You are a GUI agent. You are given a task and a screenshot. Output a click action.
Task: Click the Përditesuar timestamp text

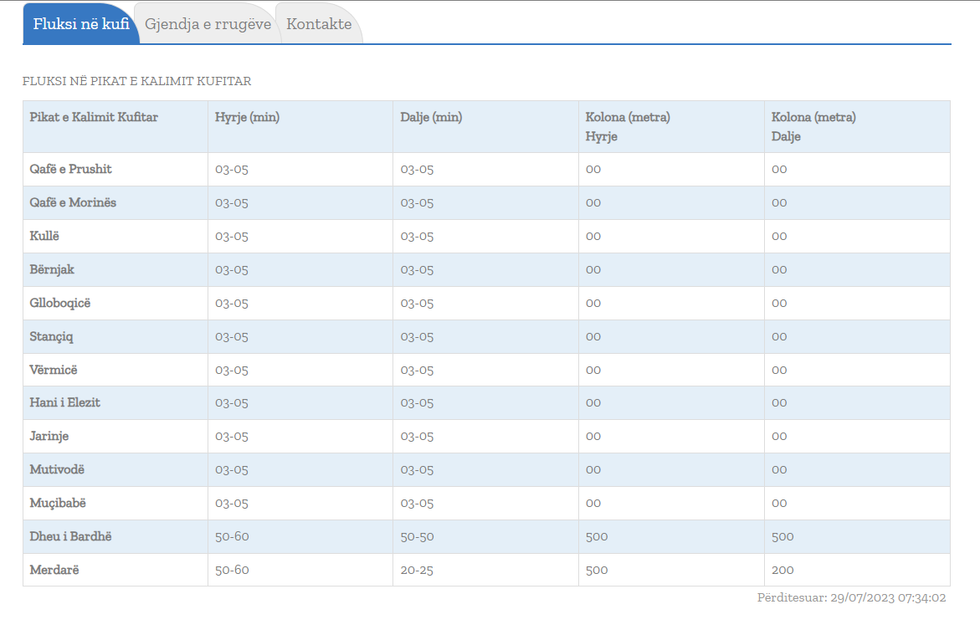851,598
